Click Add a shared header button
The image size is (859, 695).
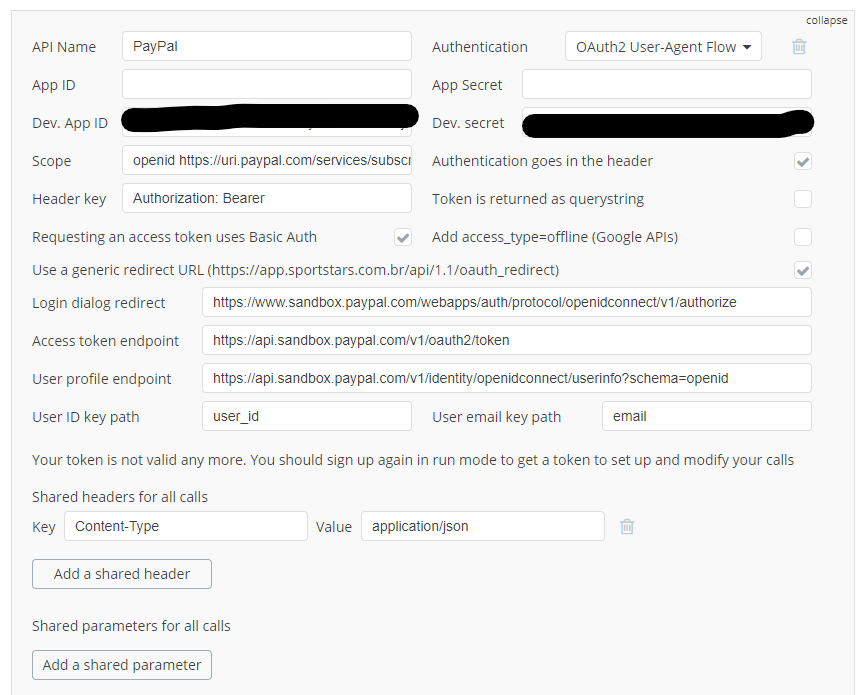122,574
